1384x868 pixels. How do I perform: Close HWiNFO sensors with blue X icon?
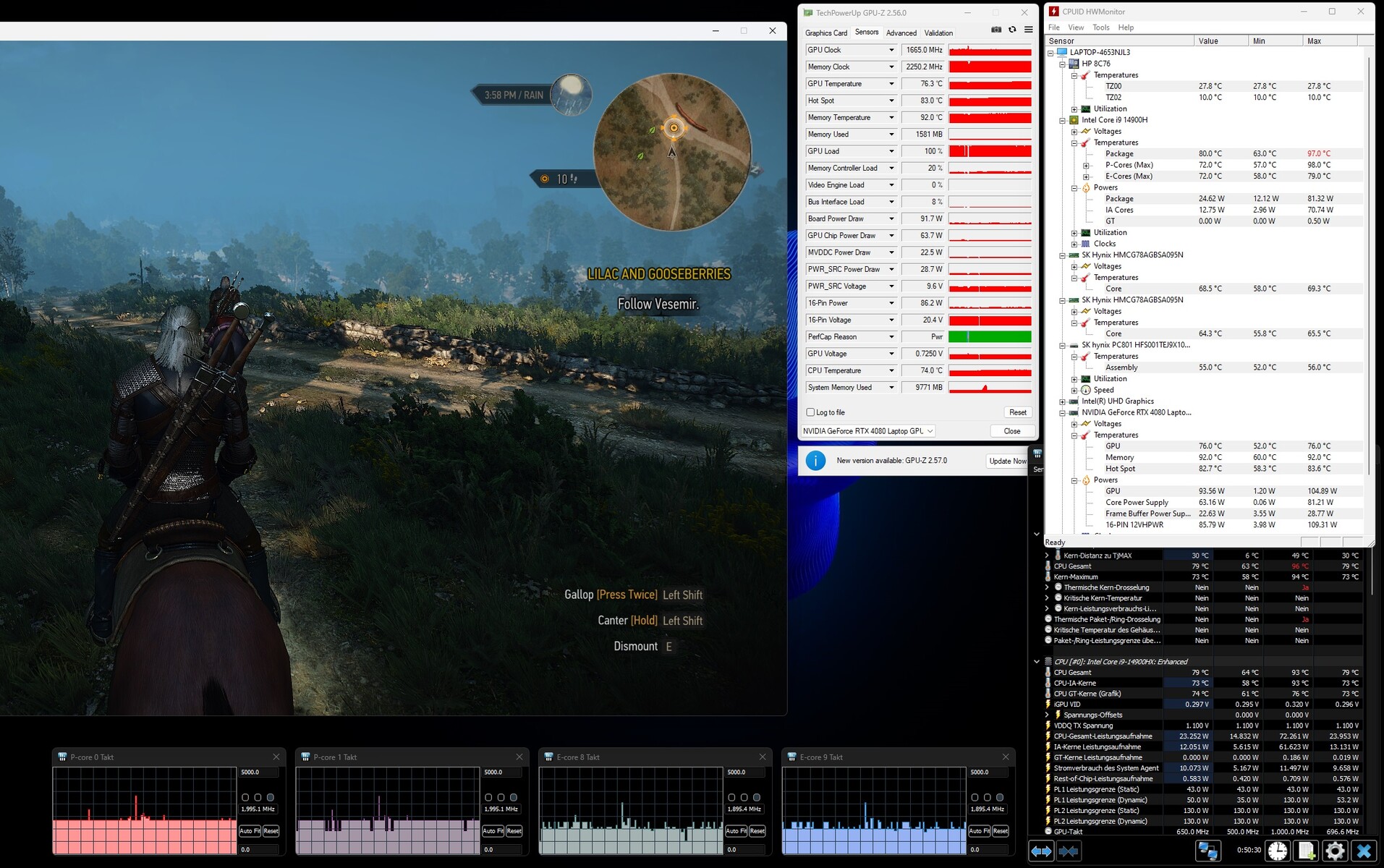point(1364,851)
